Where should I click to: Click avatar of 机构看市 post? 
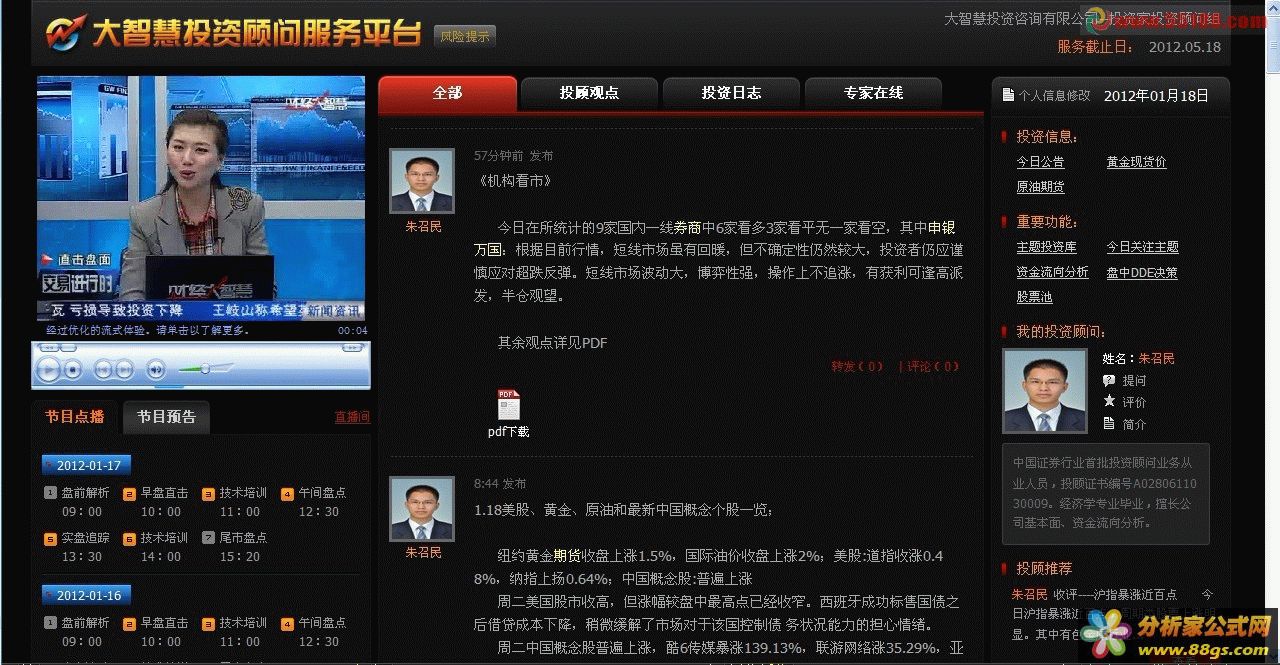pyautogui.click(x=422, y=181)
